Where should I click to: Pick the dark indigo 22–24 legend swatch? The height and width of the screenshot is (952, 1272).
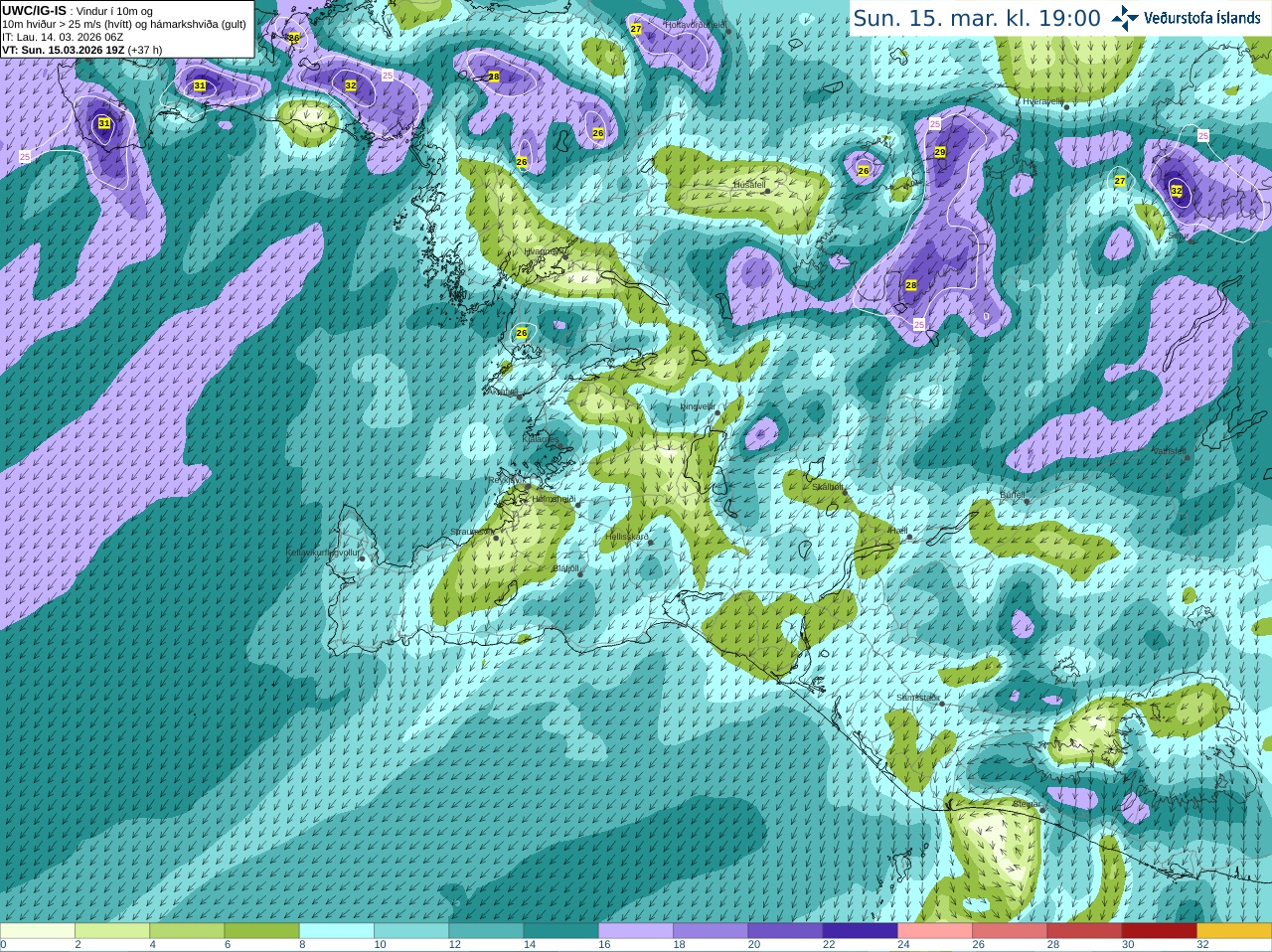tap(861, 931)
